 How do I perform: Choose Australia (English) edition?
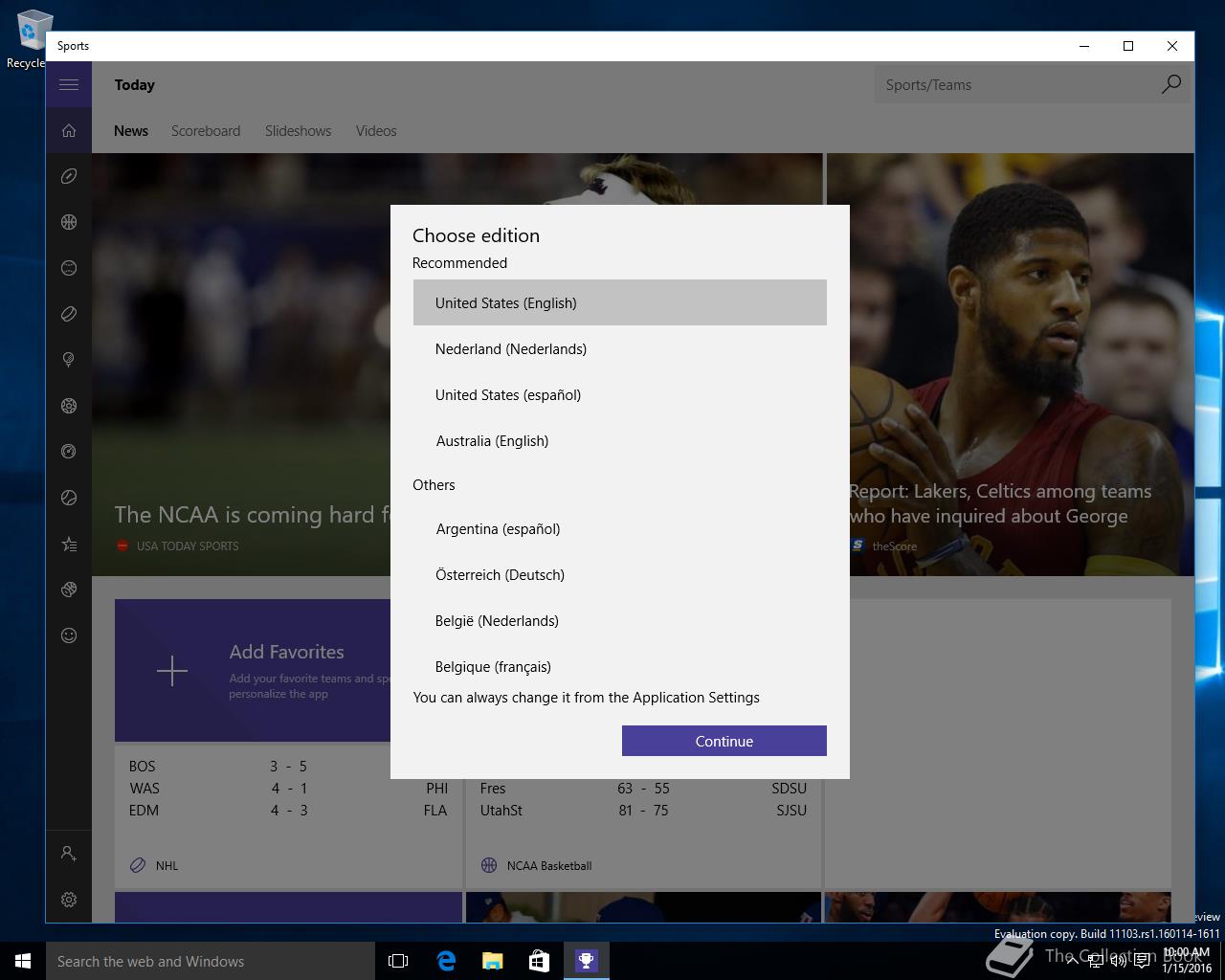(x=620, y=440)
